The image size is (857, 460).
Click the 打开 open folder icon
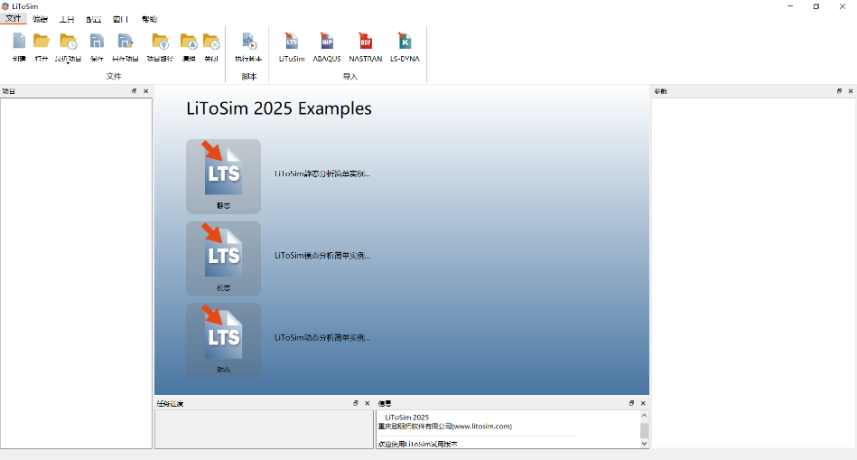[x=42, y=42]
